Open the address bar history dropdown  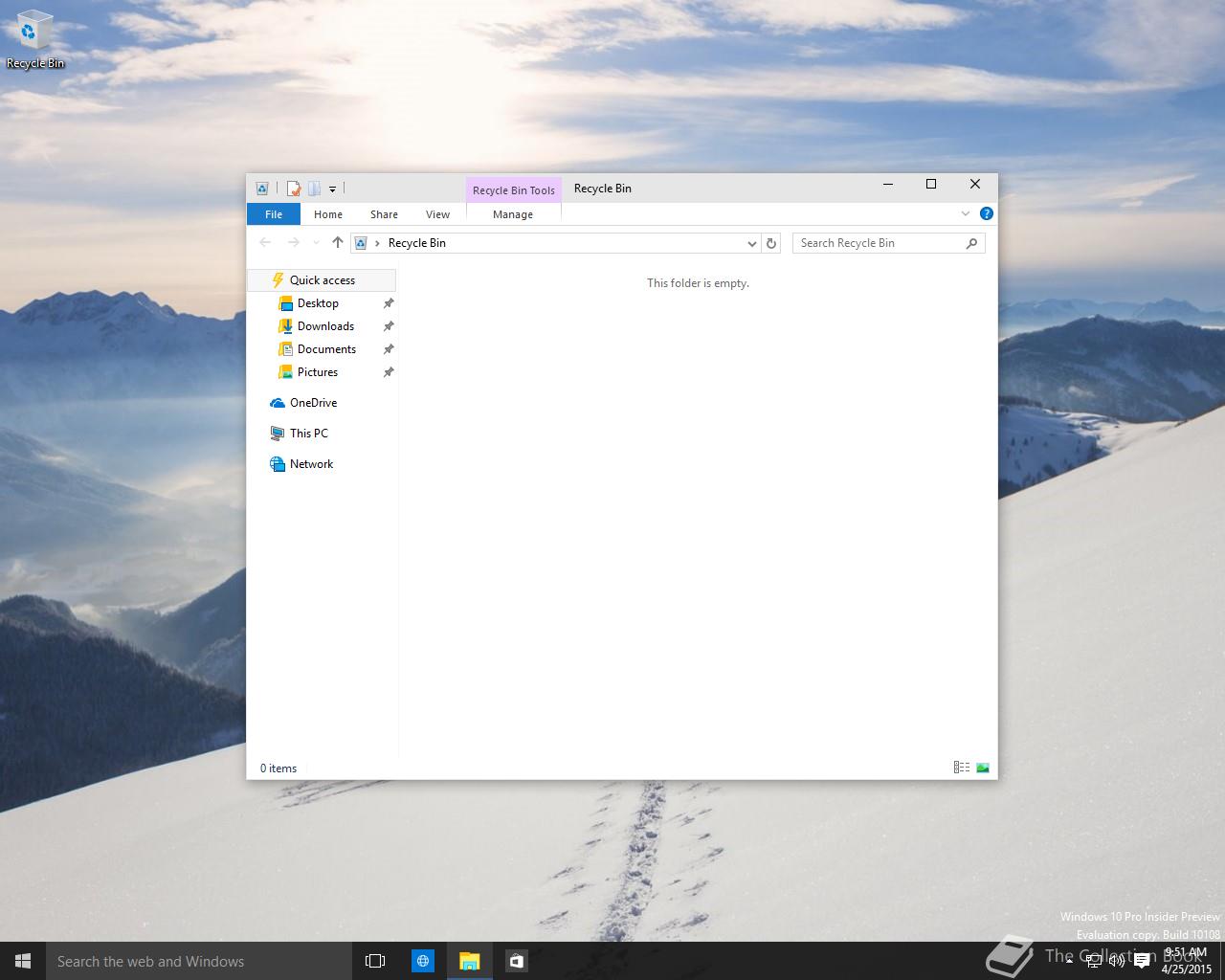pyautogui.click(x=752, y=243)
